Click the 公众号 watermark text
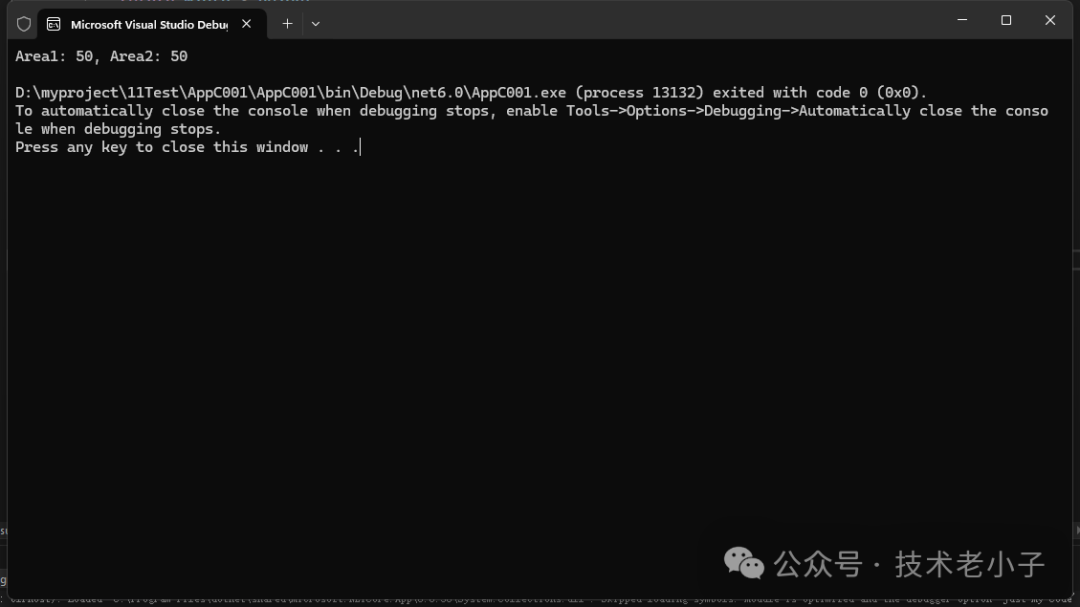1080x607 pixels. point(818,564)
